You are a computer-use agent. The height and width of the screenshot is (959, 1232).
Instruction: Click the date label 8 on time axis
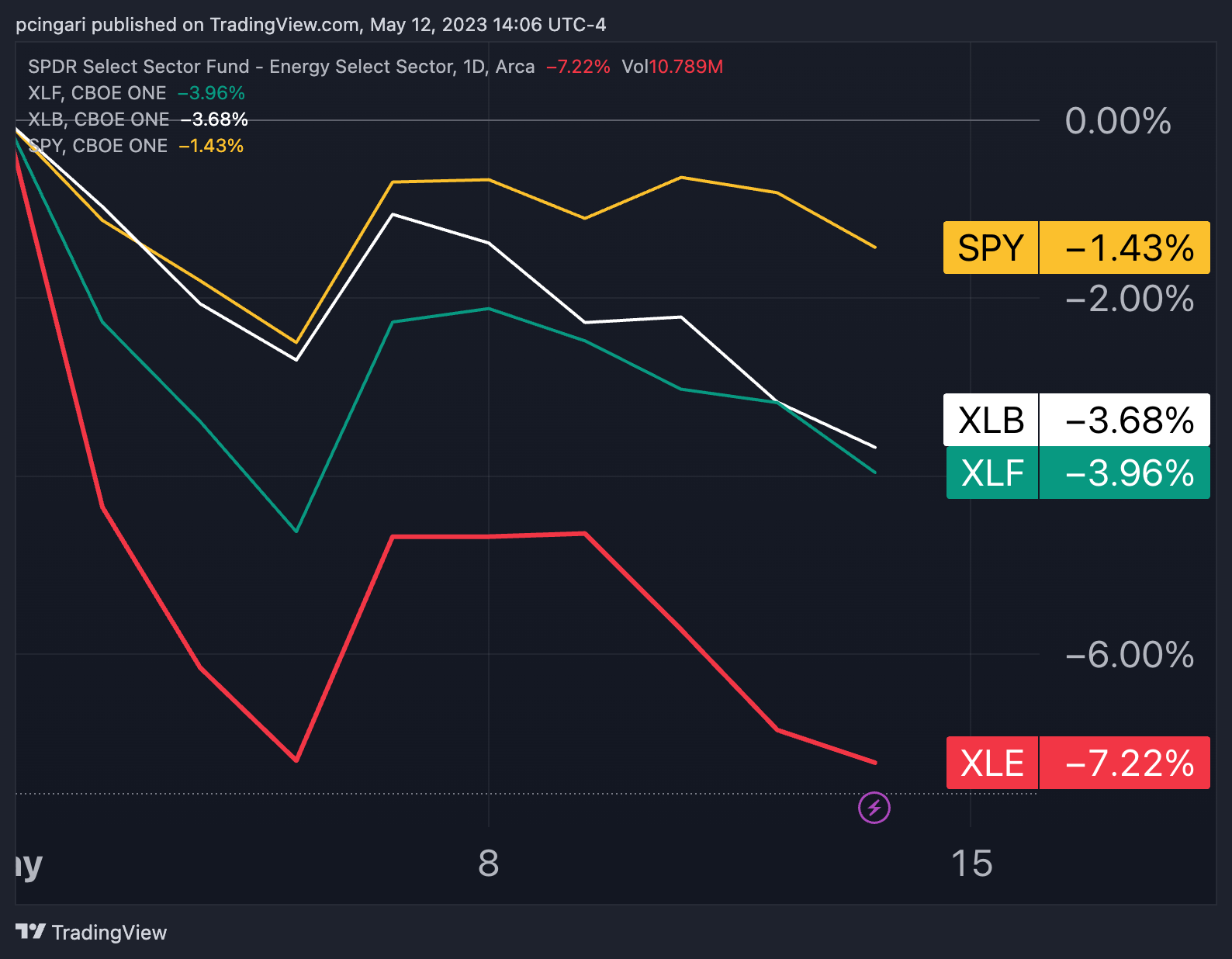pyautogui.click(x=488, y=864)
